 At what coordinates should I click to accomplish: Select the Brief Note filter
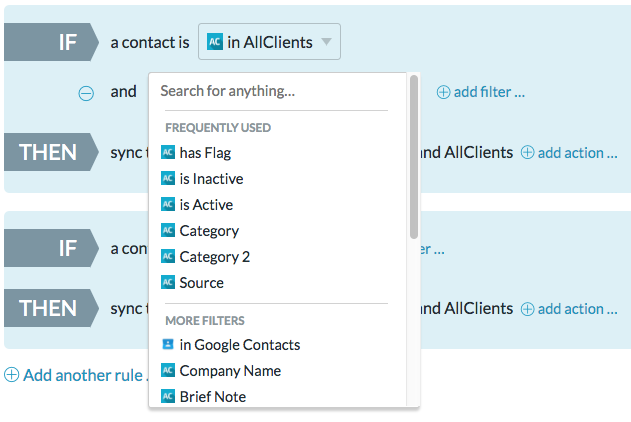[x=212, y=397]
